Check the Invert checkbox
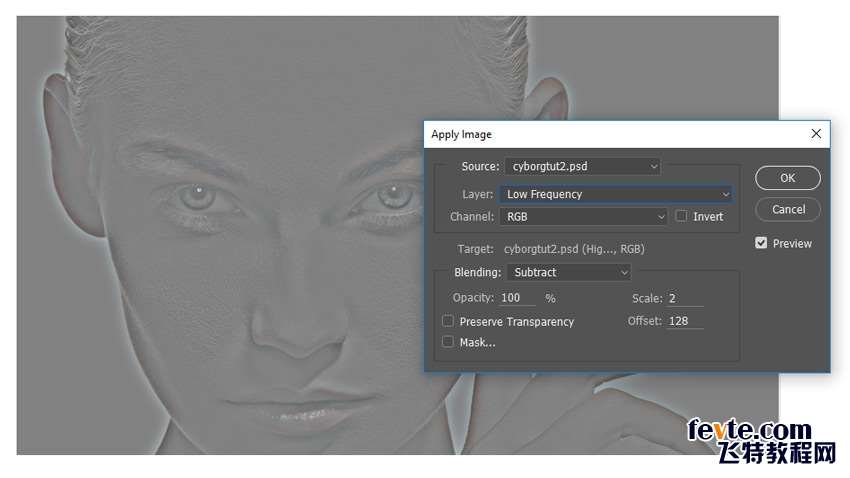 (681, 216)
